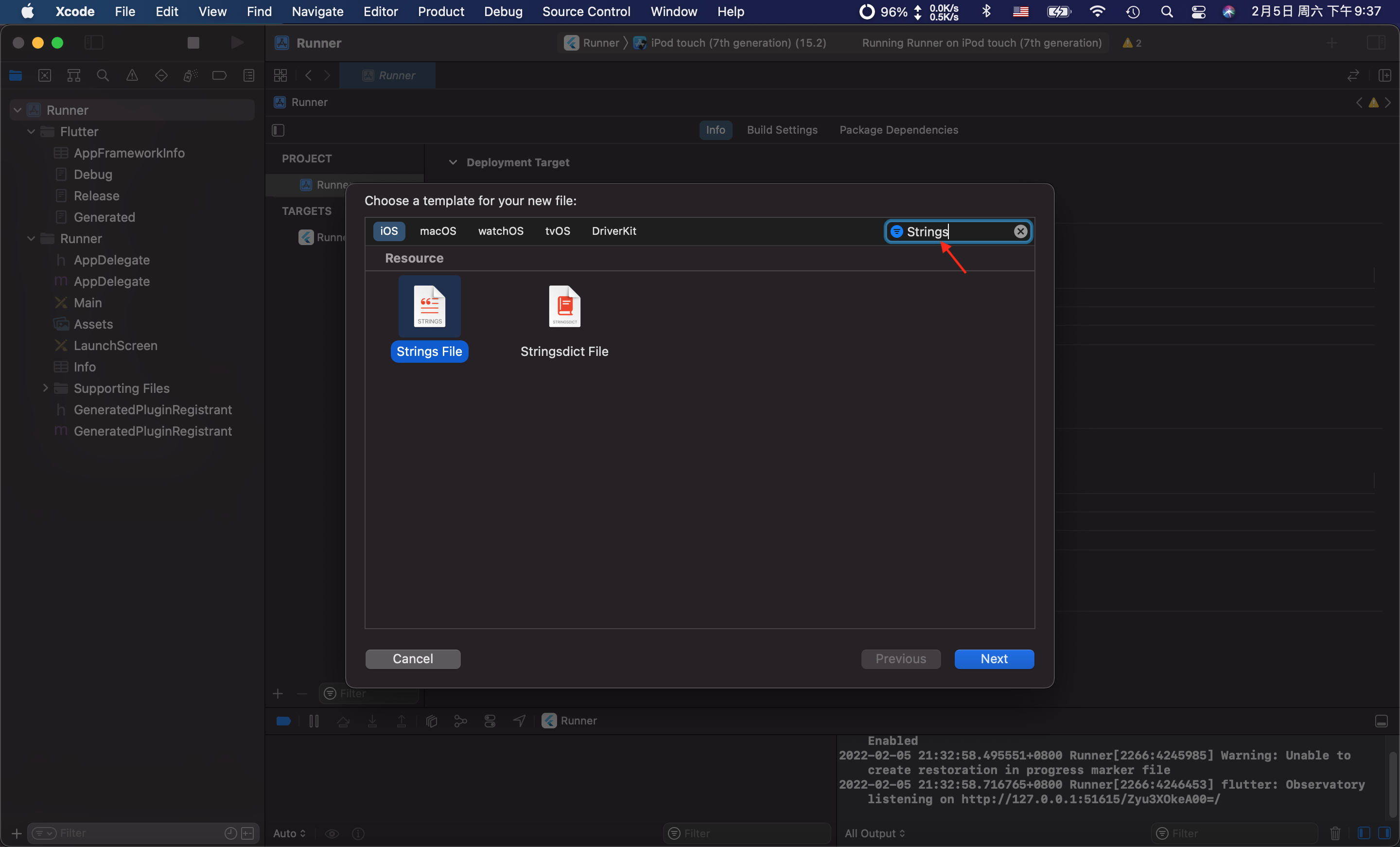Click the Step Out debug icon
This screenshot has height=847, width=1400.
402,721
